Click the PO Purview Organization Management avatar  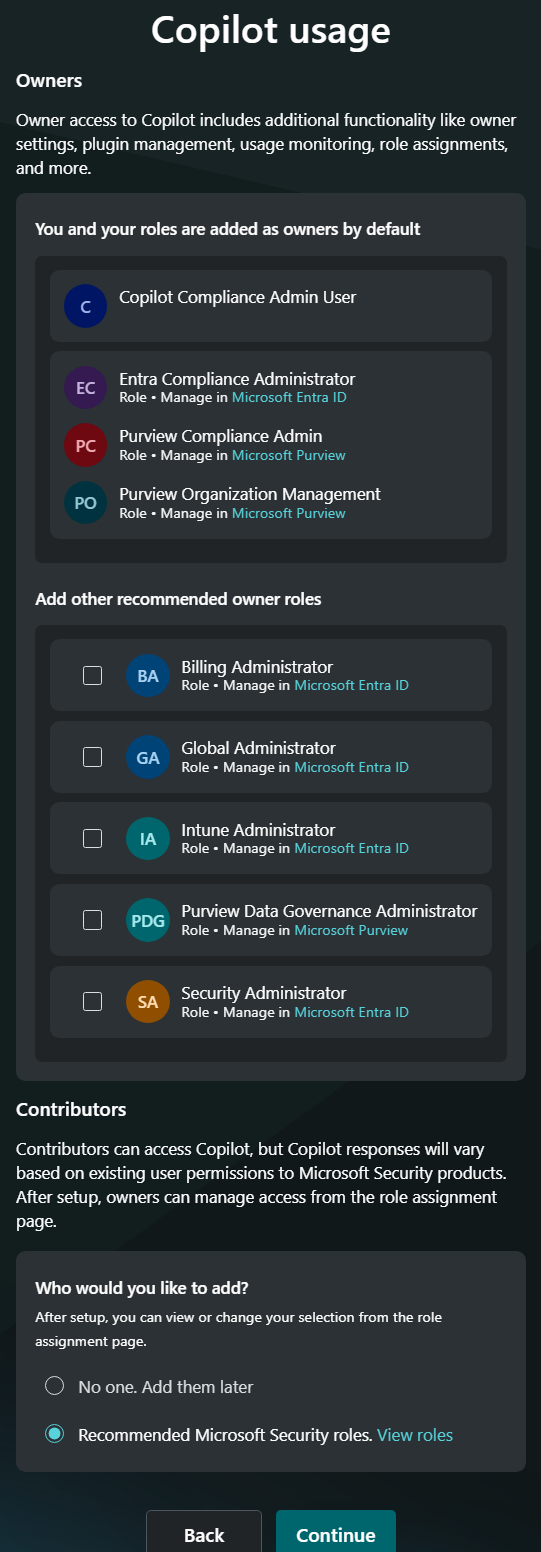pos(85,503)
